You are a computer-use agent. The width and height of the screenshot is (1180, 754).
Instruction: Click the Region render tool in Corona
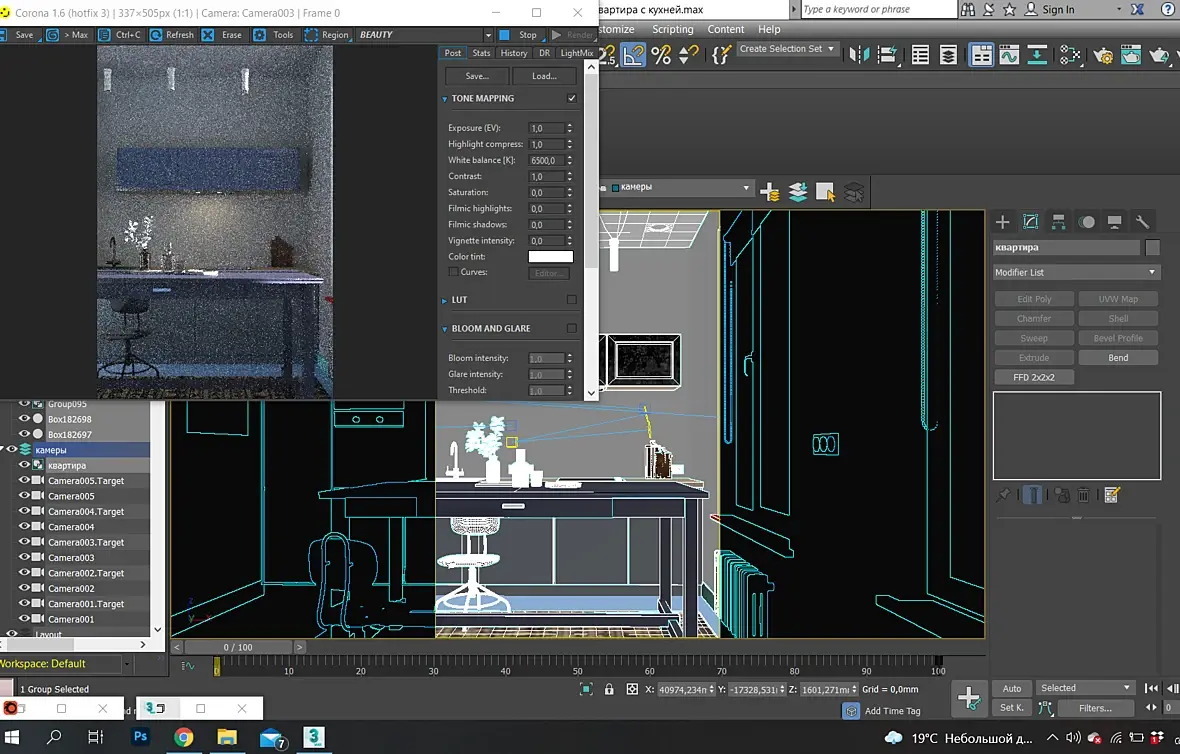[327, 35]
